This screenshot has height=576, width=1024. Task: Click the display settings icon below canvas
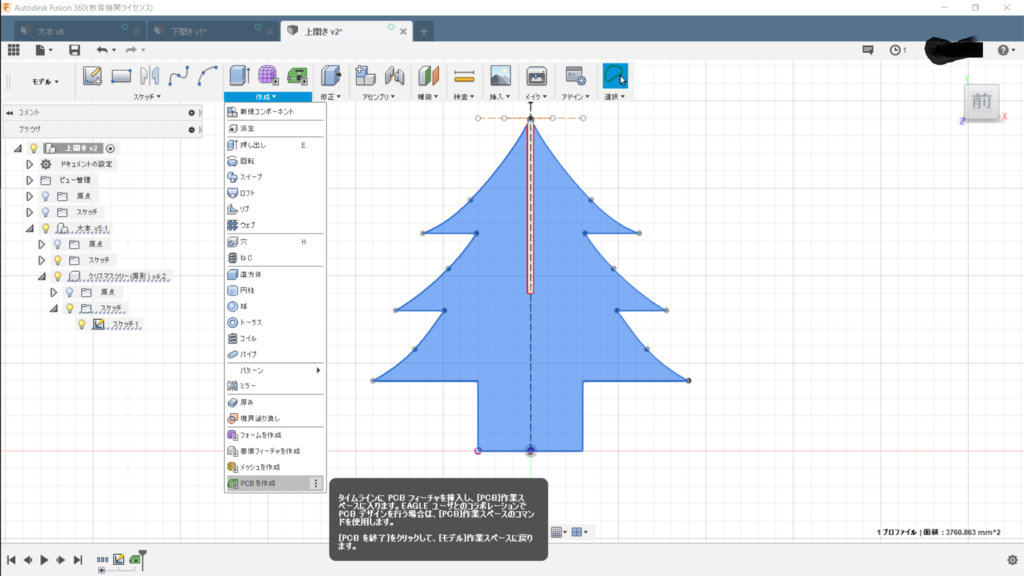click(x=557, y=532)
